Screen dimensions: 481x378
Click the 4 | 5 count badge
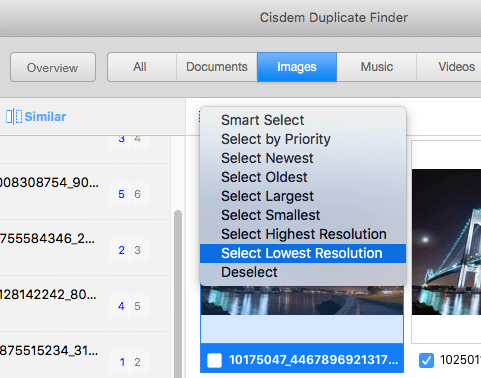click(129, 306)
